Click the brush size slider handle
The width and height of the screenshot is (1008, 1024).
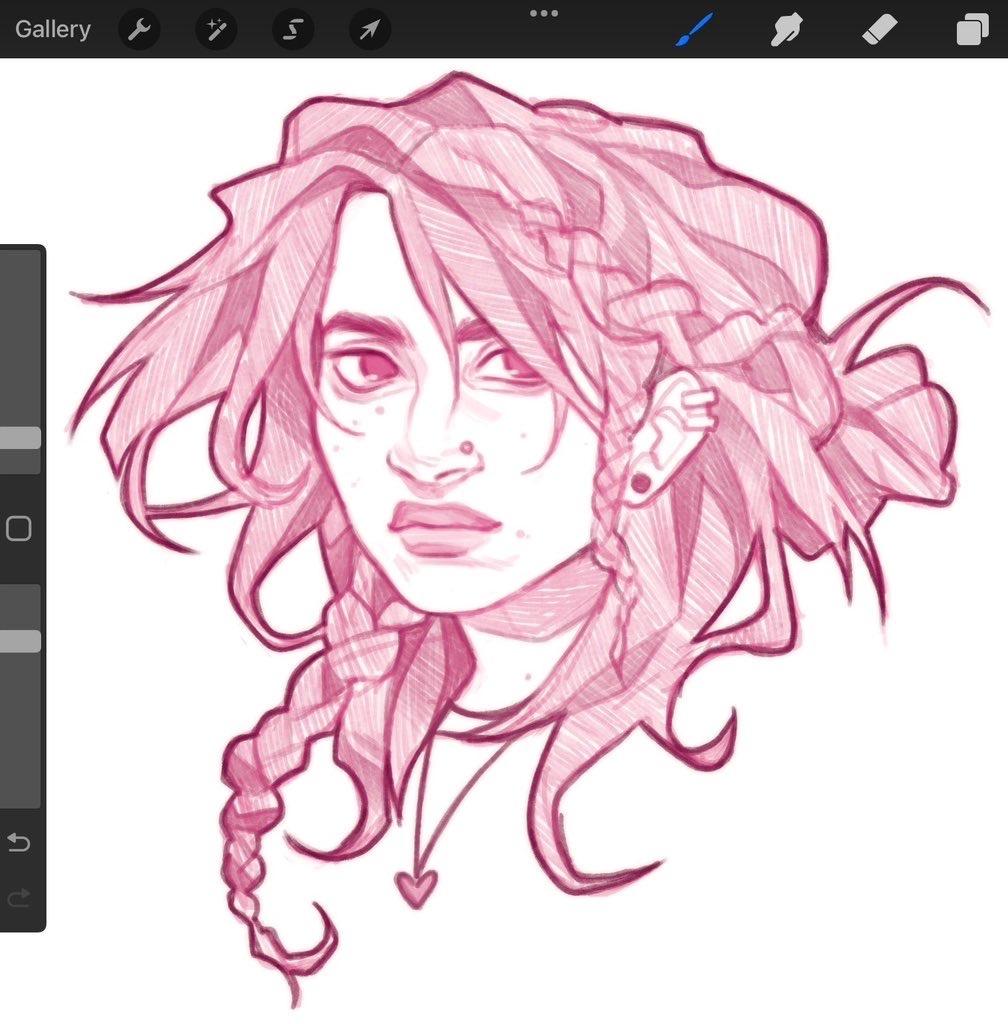[x=19, y=438]
